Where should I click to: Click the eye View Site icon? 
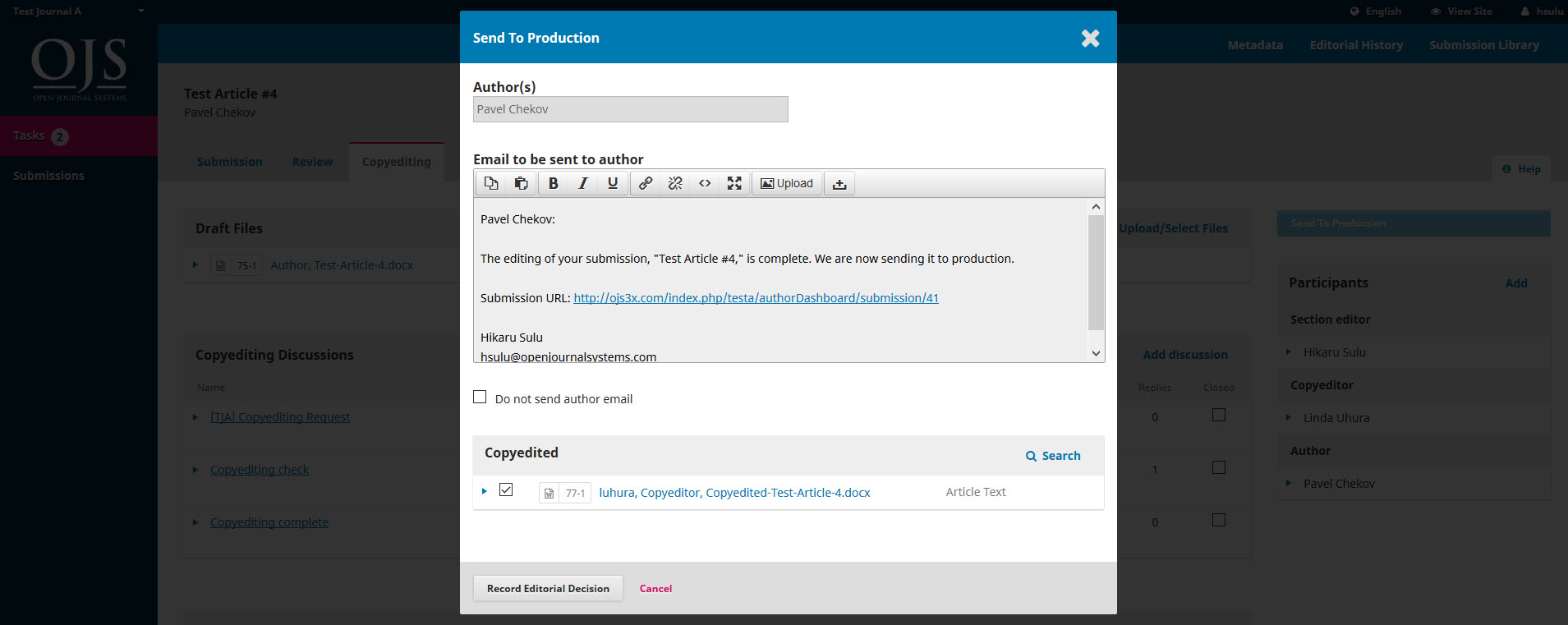1436,11
